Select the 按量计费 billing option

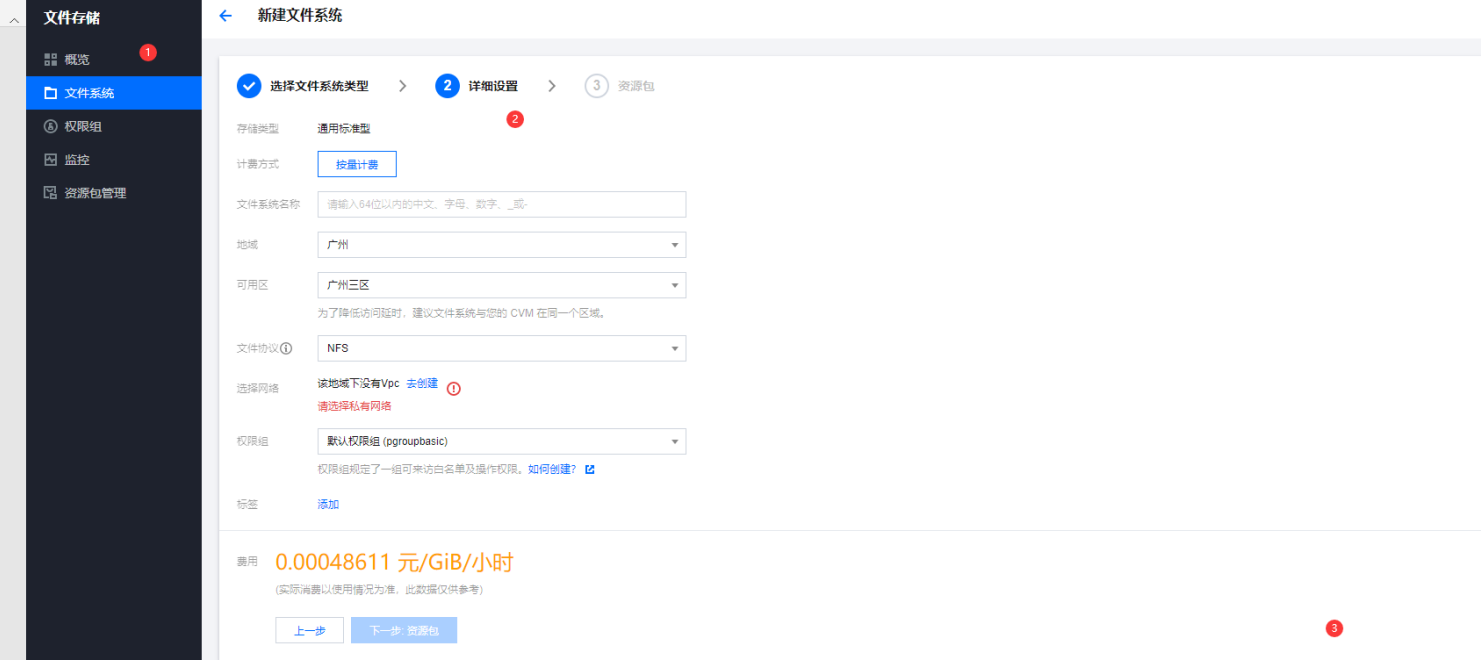coord(357,164)
